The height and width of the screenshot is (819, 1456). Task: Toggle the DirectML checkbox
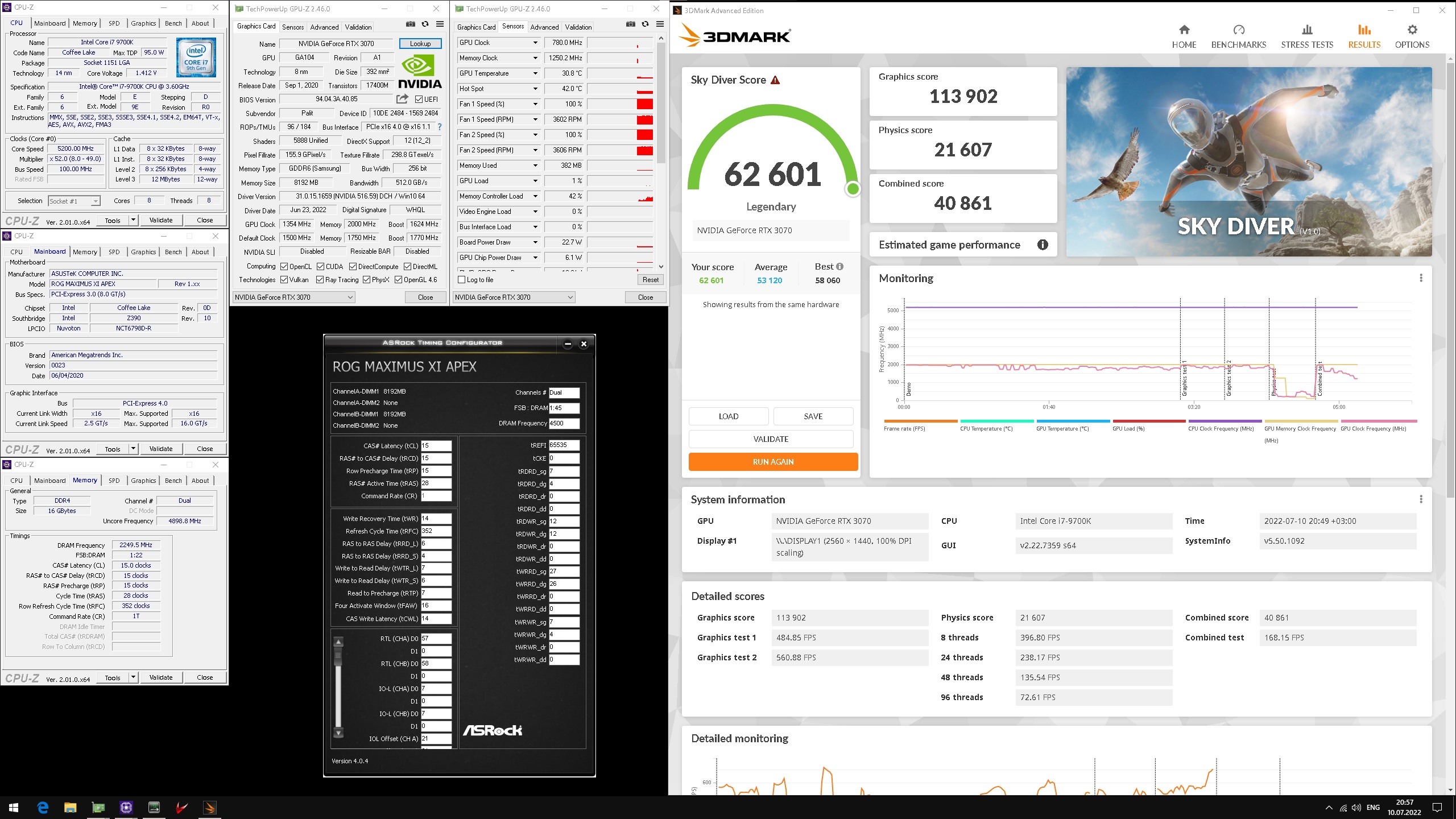coord(408,266)
